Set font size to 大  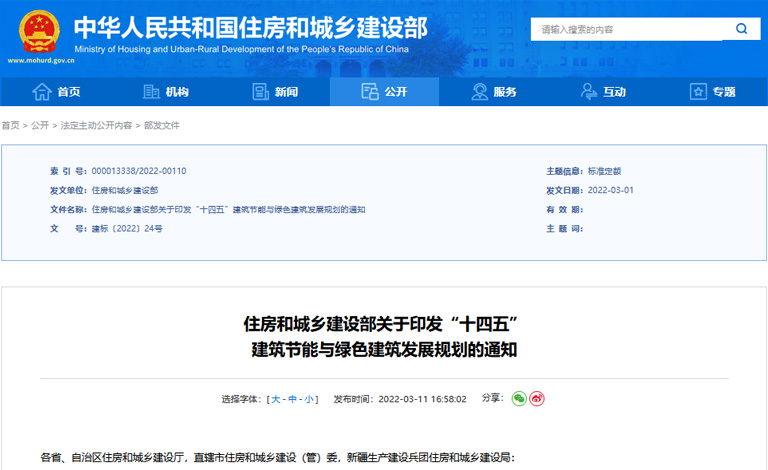pyautogui.click(x=276, y=399)
